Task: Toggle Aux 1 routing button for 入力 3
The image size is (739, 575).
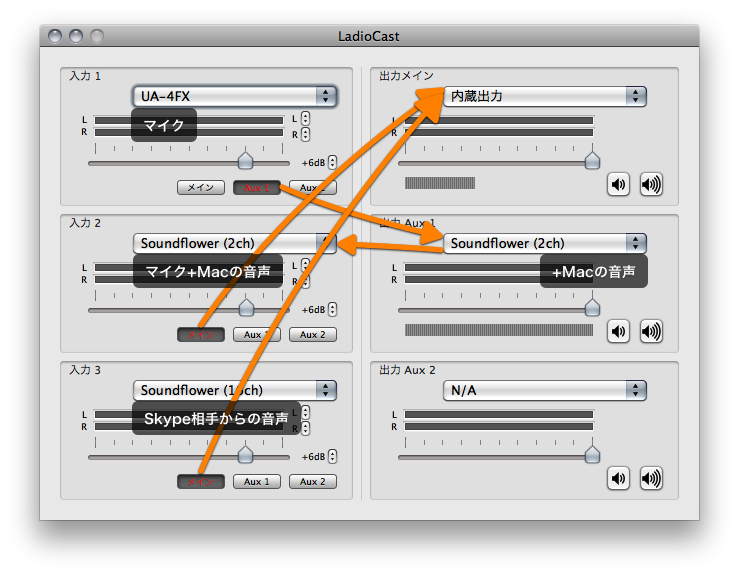Action: point(257,482)
